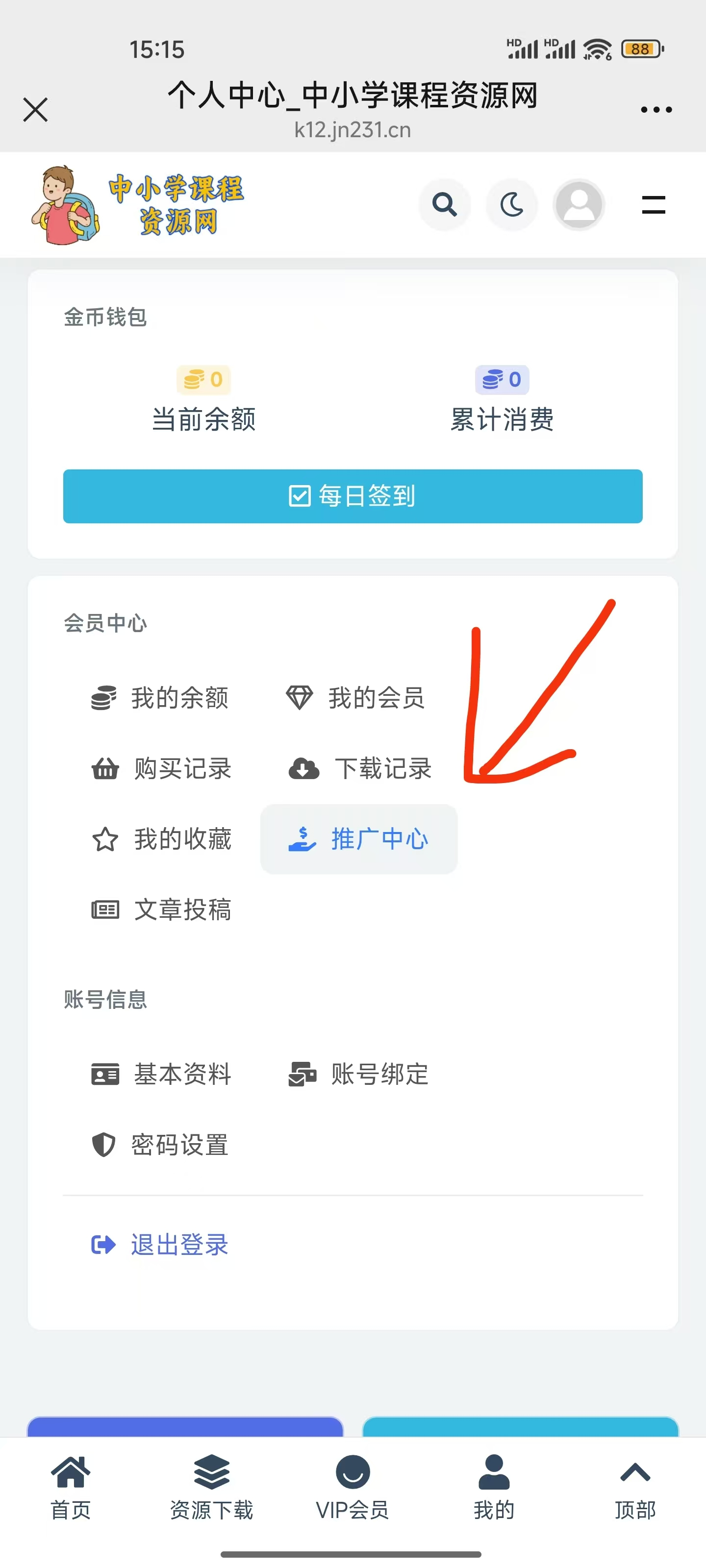Image resolution: width=706 pixels, height=1568 pixels.
Task: Open the three-dot browser options menu
Action: [656, 110]
